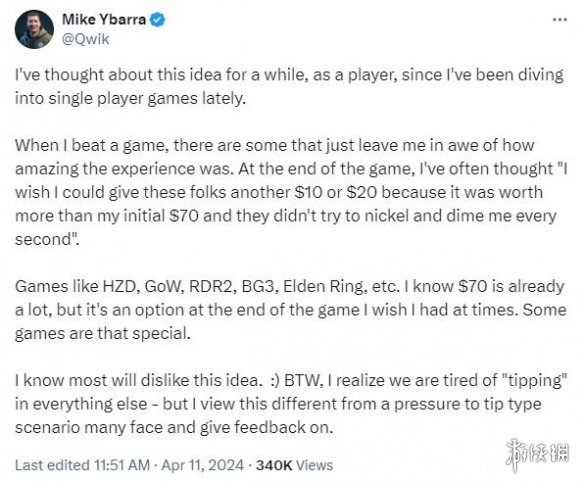Open the 340K Views count
Viewport: 584px width, 483px height.
pos(294,465)
